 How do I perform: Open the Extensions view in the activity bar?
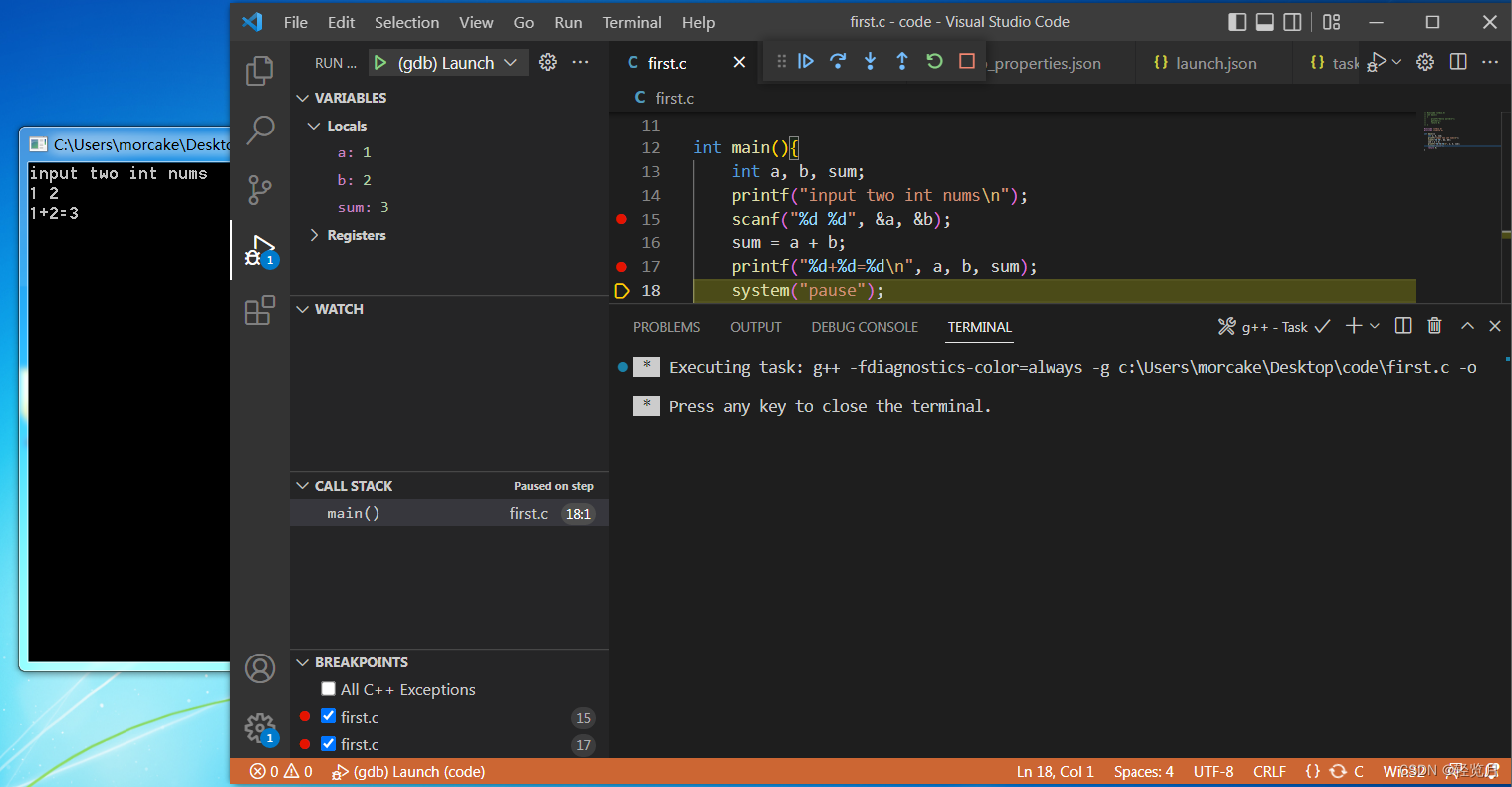259,311
